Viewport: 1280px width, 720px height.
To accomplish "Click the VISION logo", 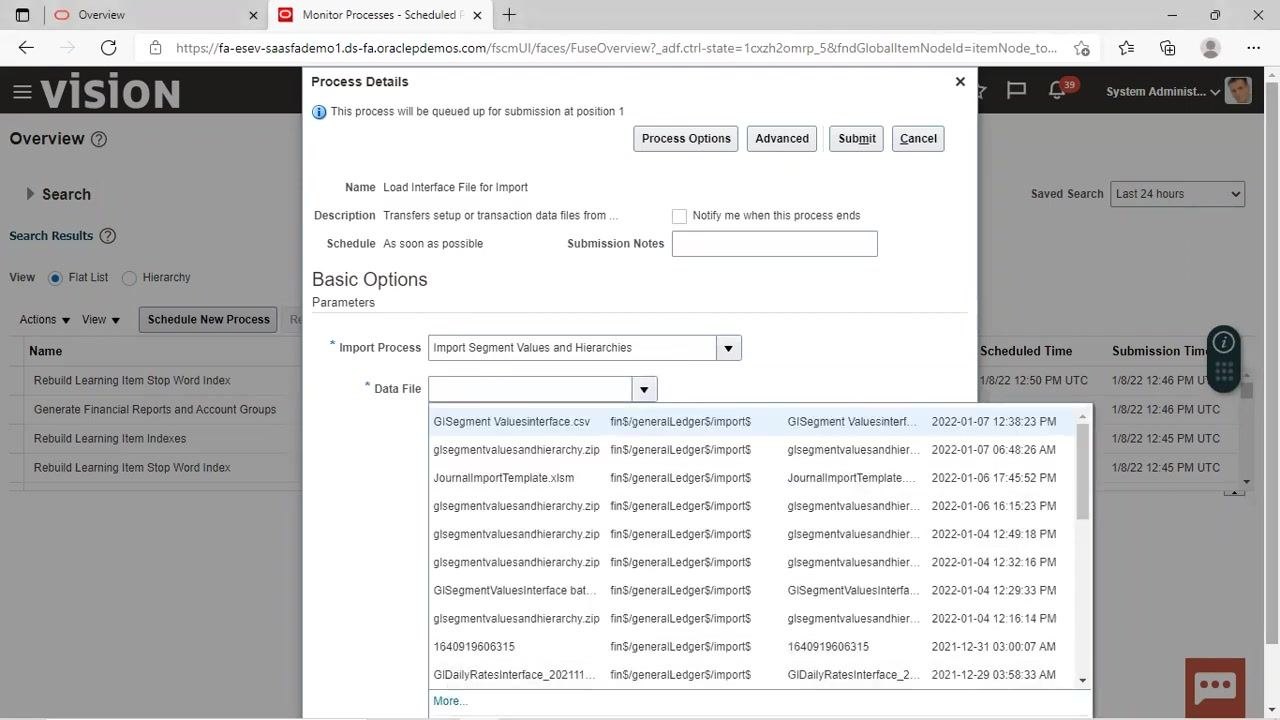I will [111, 92].
